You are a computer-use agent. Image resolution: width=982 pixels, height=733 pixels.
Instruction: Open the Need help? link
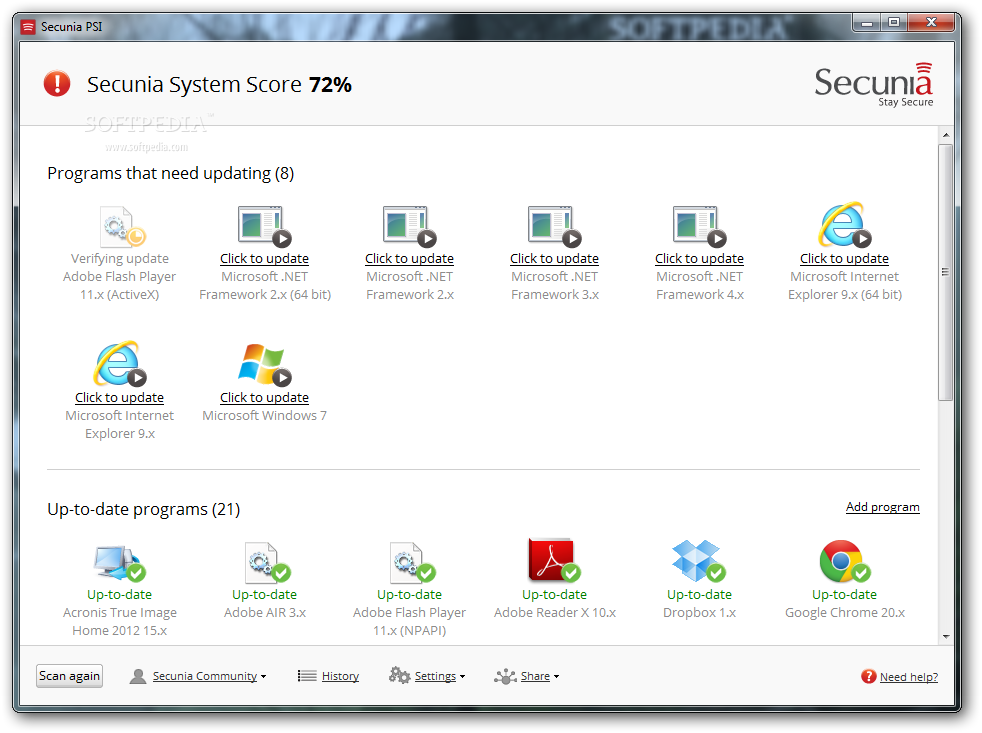click(908, 677)
